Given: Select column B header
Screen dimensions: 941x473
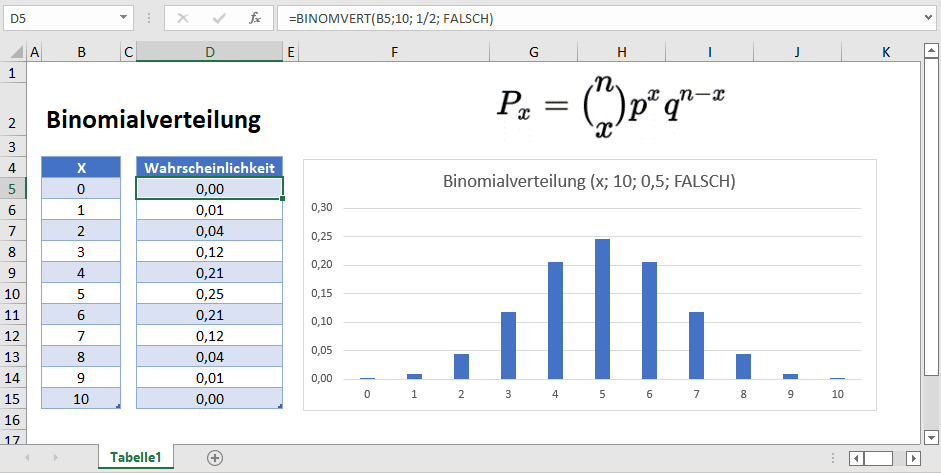Looking at the screenshot, I should (x=81, y=52).
